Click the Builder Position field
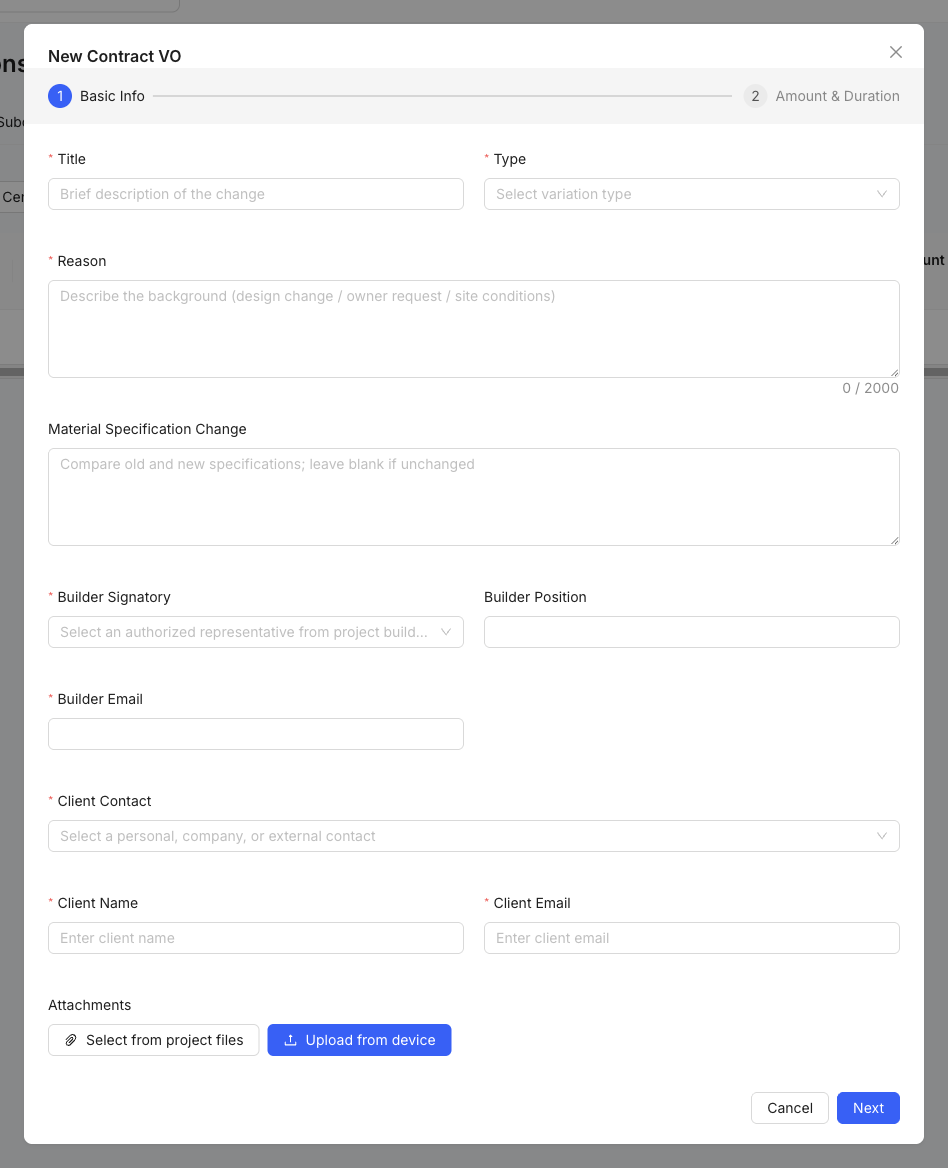The image size is (948, 1168). click(x=692, y=632)
